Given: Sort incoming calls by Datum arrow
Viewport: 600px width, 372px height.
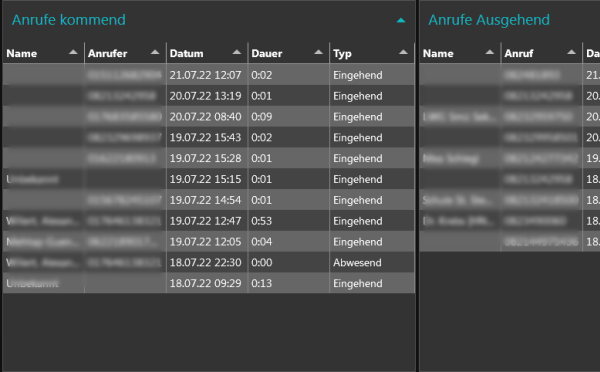Looking at the screenshot, I should (x=237, y=52).
